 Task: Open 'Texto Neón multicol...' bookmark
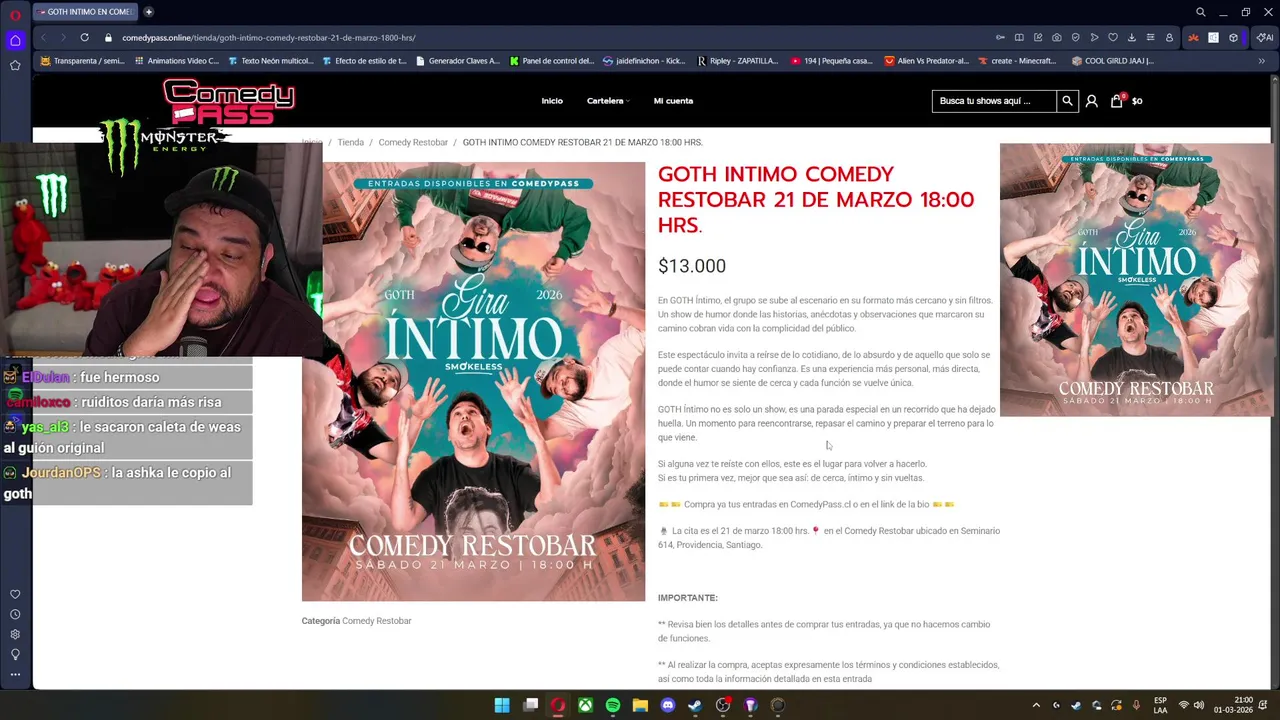[x=270, y=61]
